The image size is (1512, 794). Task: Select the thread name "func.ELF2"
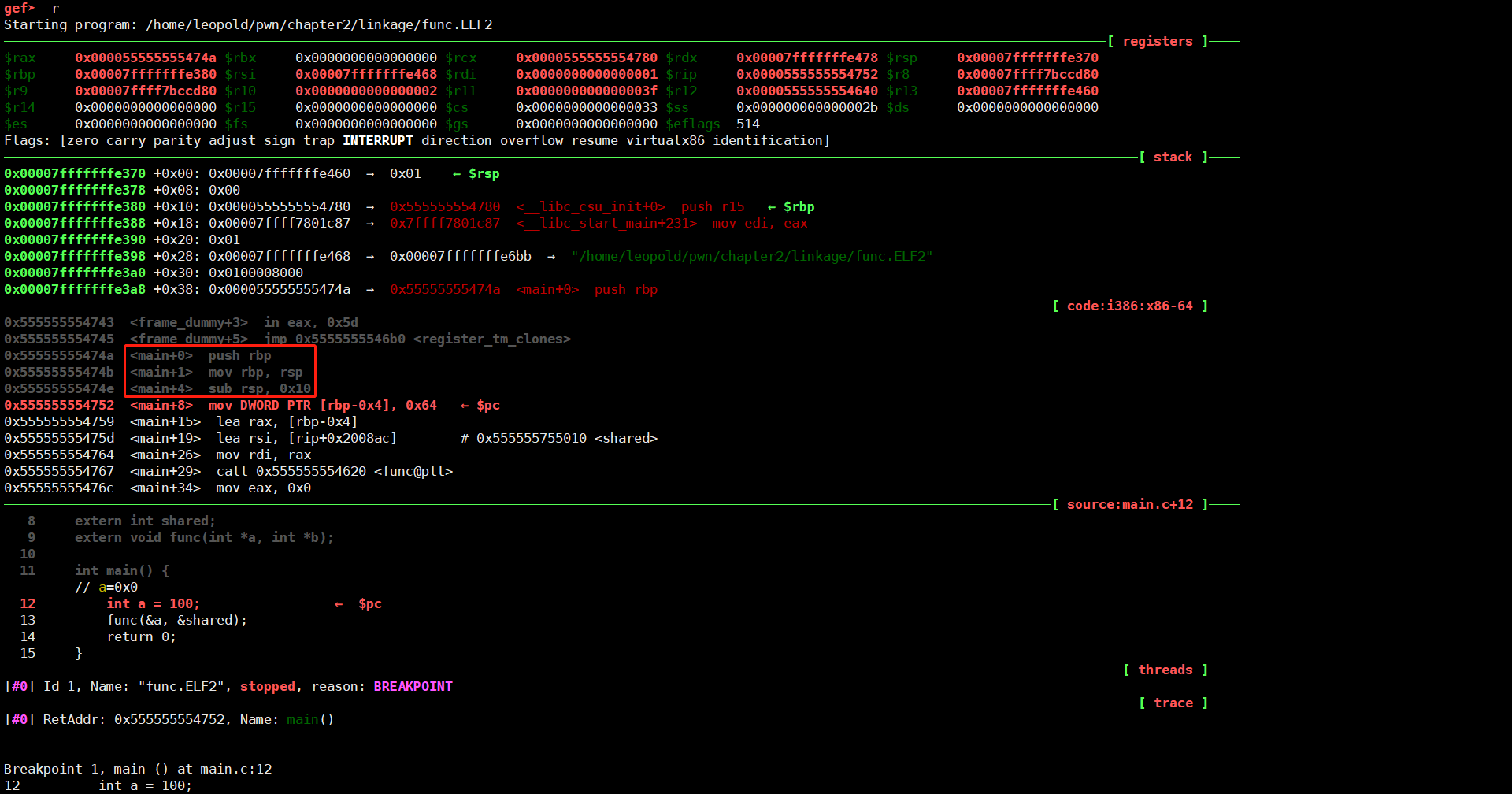tap(181, 686)
